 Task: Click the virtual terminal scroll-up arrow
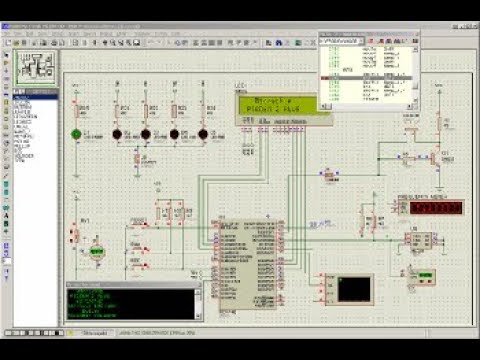click(x=198, y=292)
